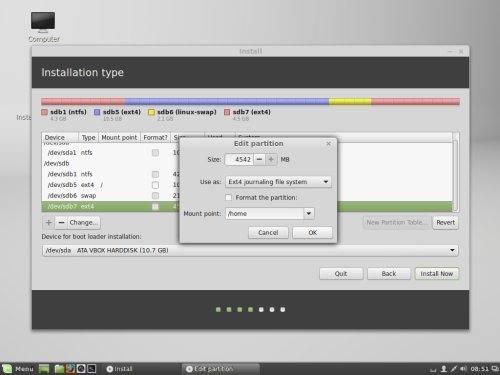This screenshot has height=375, width=500.
Task: Click the Mount point column header
Action: tap(119, 137)
